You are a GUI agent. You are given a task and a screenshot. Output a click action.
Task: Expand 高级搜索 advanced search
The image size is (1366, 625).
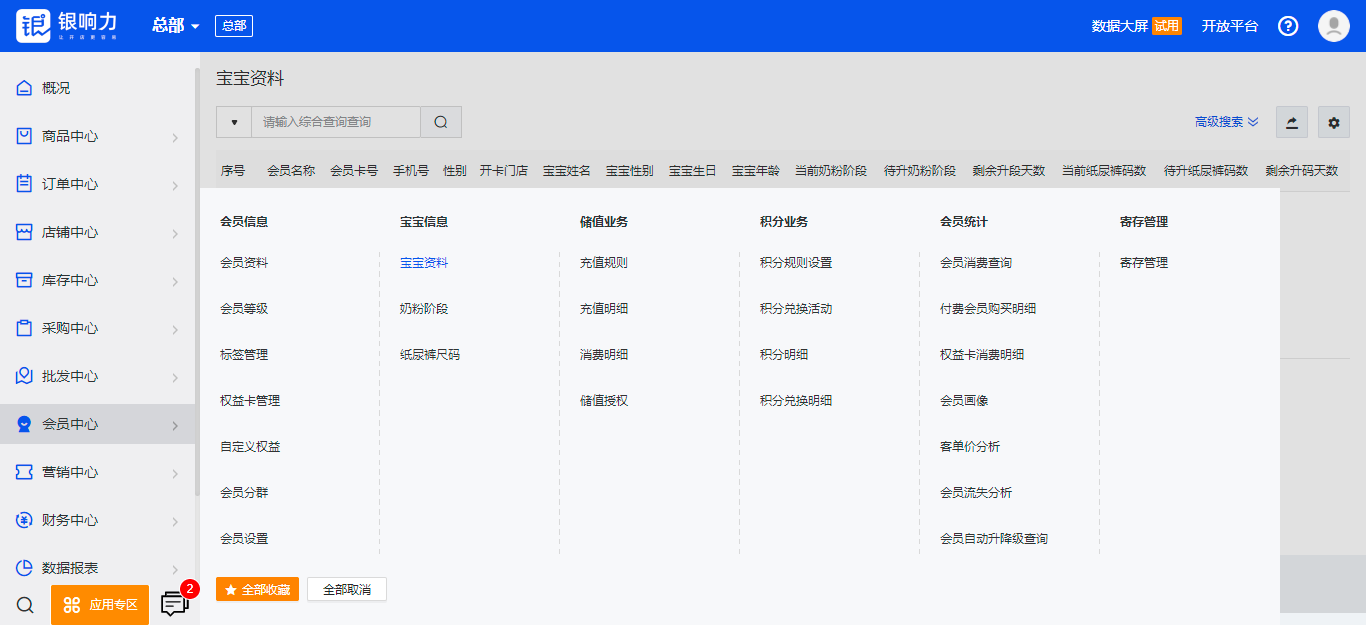tap(1226, 122)
